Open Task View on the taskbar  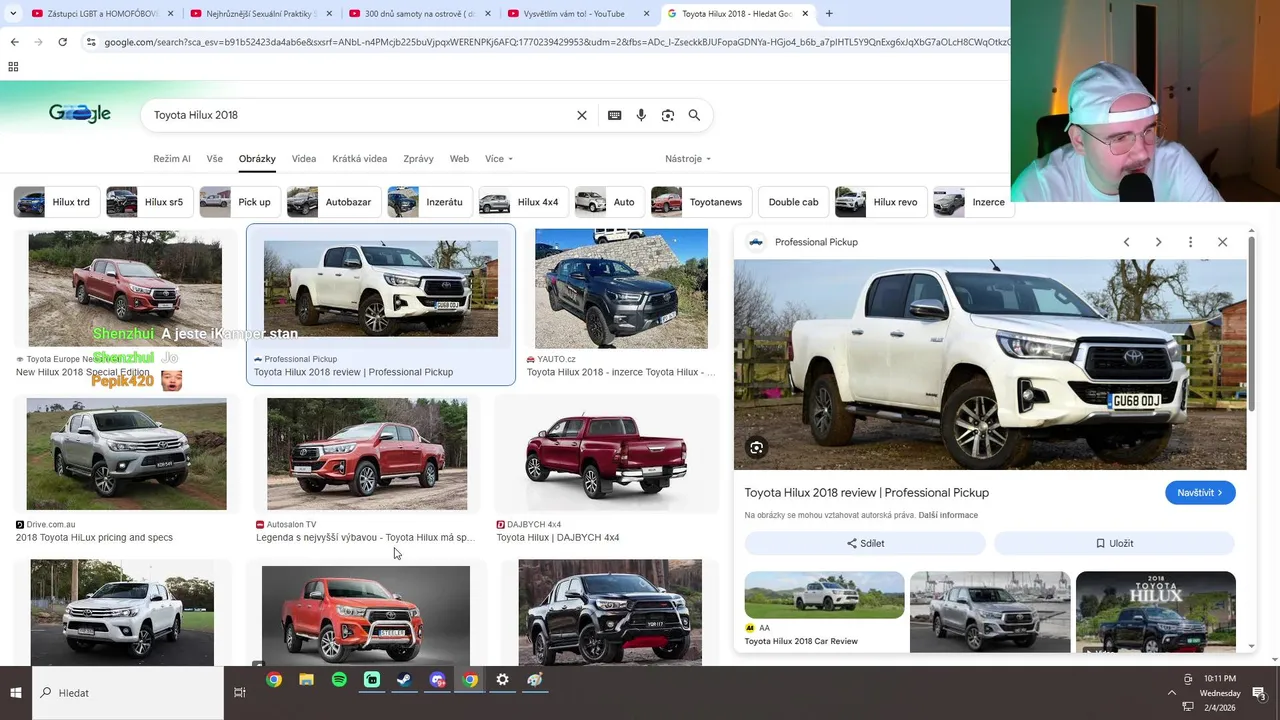coord(239,693)
